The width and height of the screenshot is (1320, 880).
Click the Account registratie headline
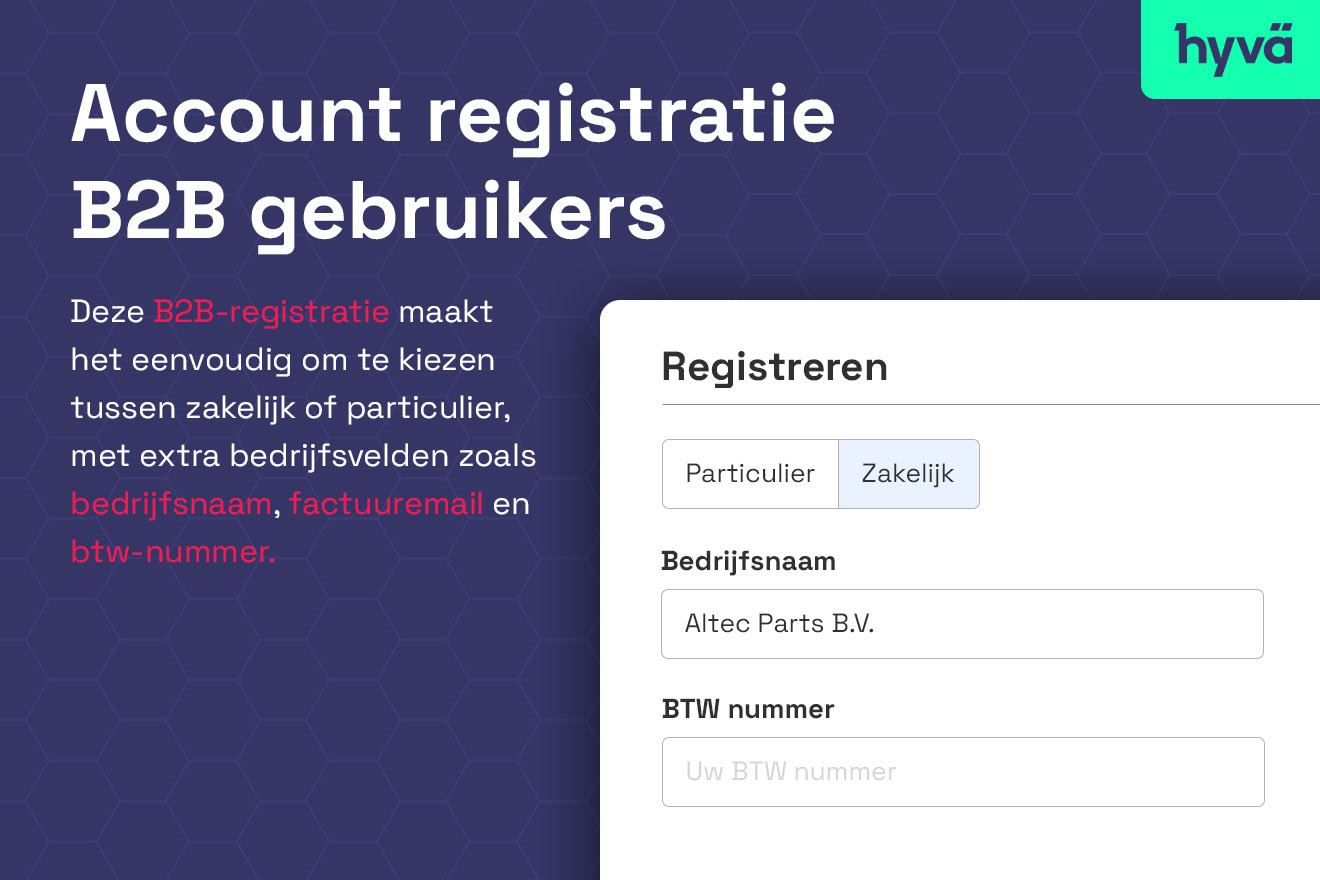pyautogui.click(x=452, y=113)
